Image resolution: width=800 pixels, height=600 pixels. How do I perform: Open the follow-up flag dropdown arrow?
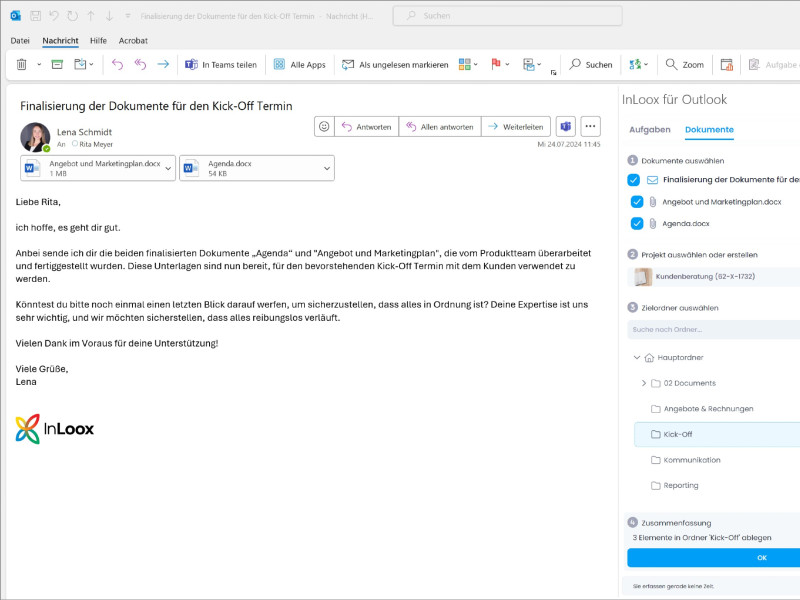coord(507,65)
